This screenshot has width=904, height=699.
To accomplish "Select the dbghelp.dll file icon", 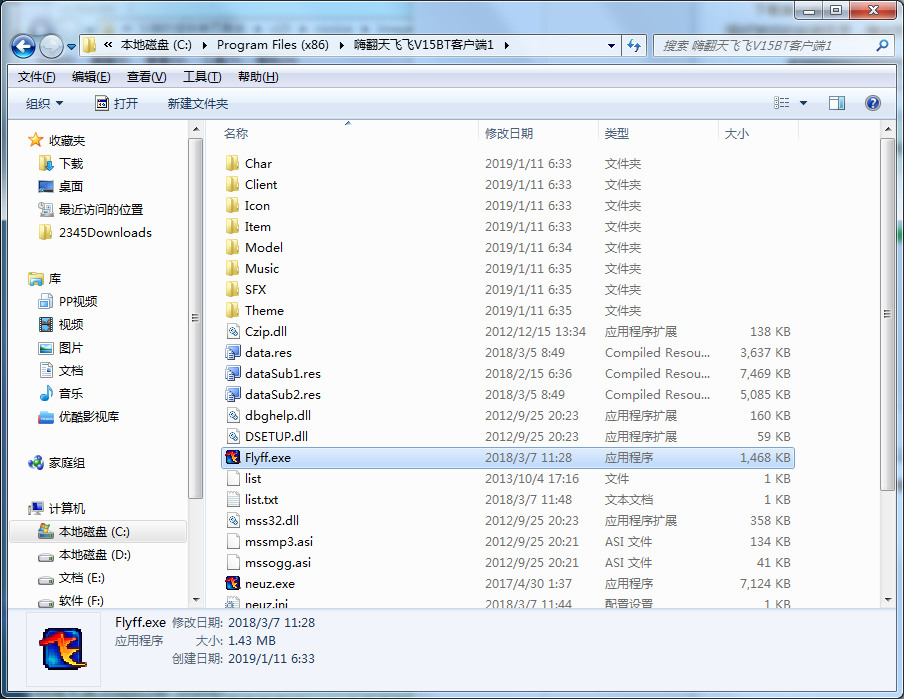I will coord(232,415).
